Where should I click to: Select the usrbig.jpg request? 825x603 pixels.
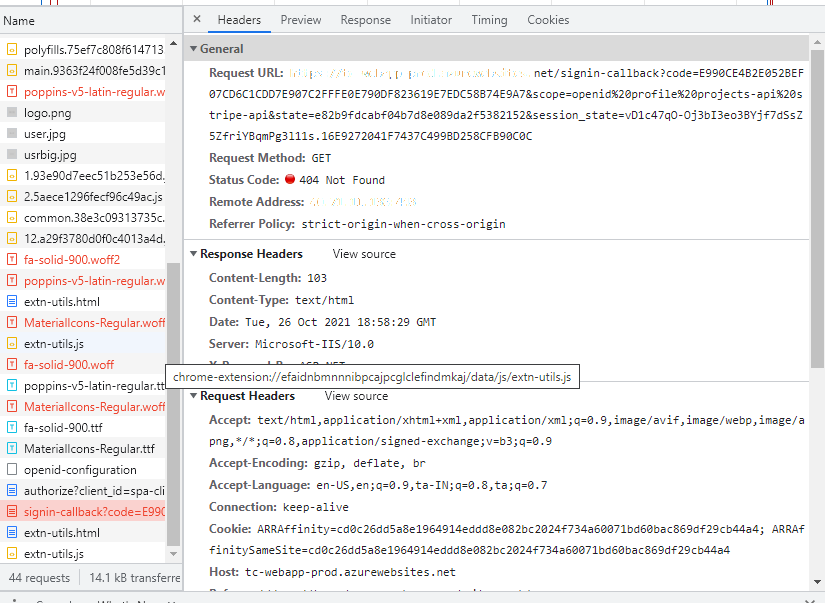pyautogui.click(x=83, y=155)
